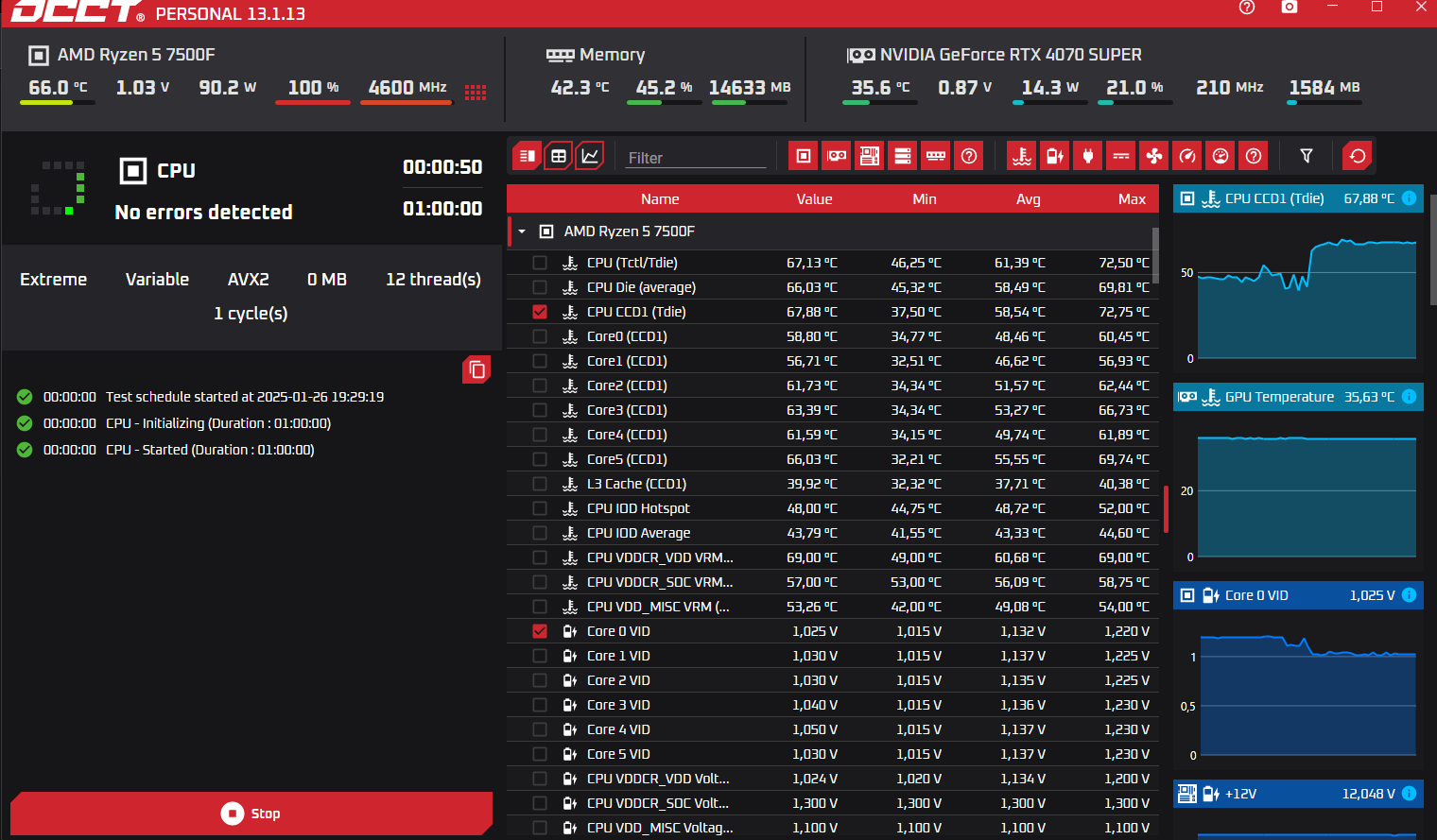1437x840 pixels.
Task: Show usage sensors using gauge icon
Action: point(1221,156)
